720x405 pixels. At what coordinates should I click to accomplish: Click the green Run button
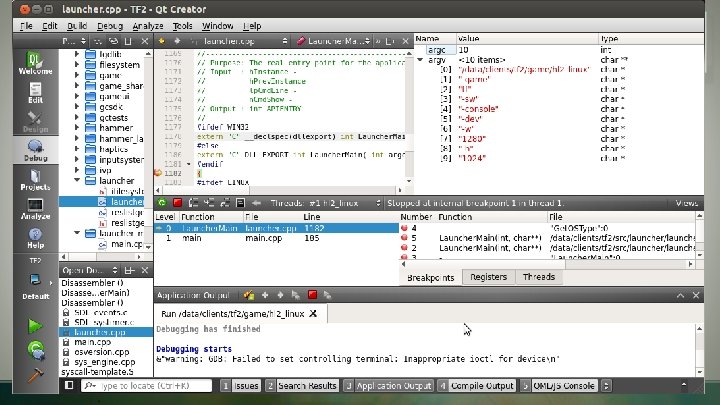[35, 326]
